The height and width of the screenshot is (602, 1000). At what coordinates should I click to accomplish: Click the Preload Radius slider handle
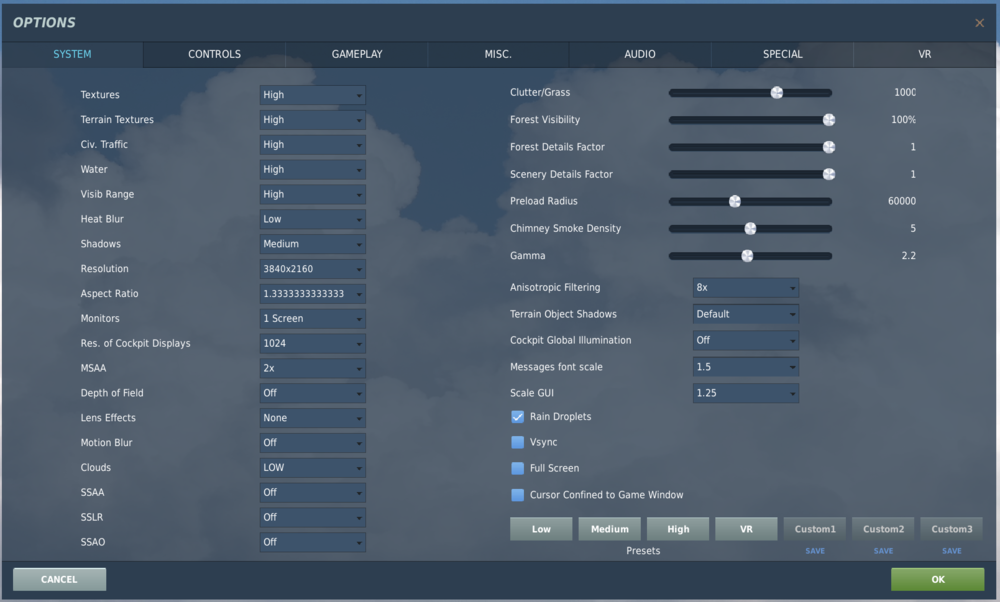coord(735,202)
